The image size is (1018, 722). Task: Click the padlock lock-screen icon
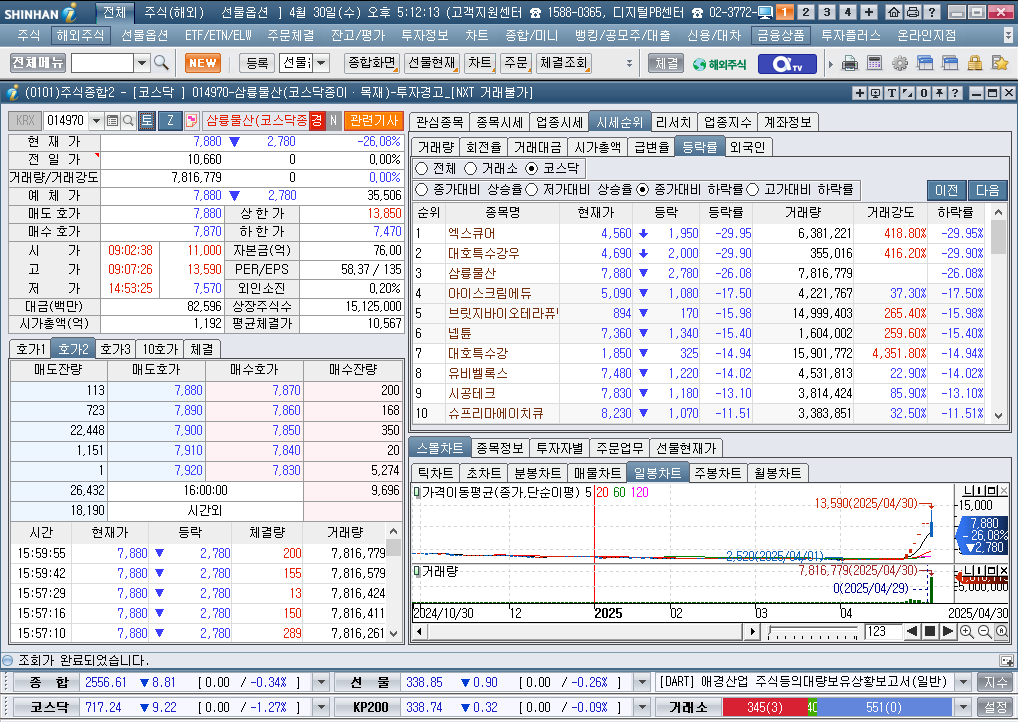click(x=975, y=64)
